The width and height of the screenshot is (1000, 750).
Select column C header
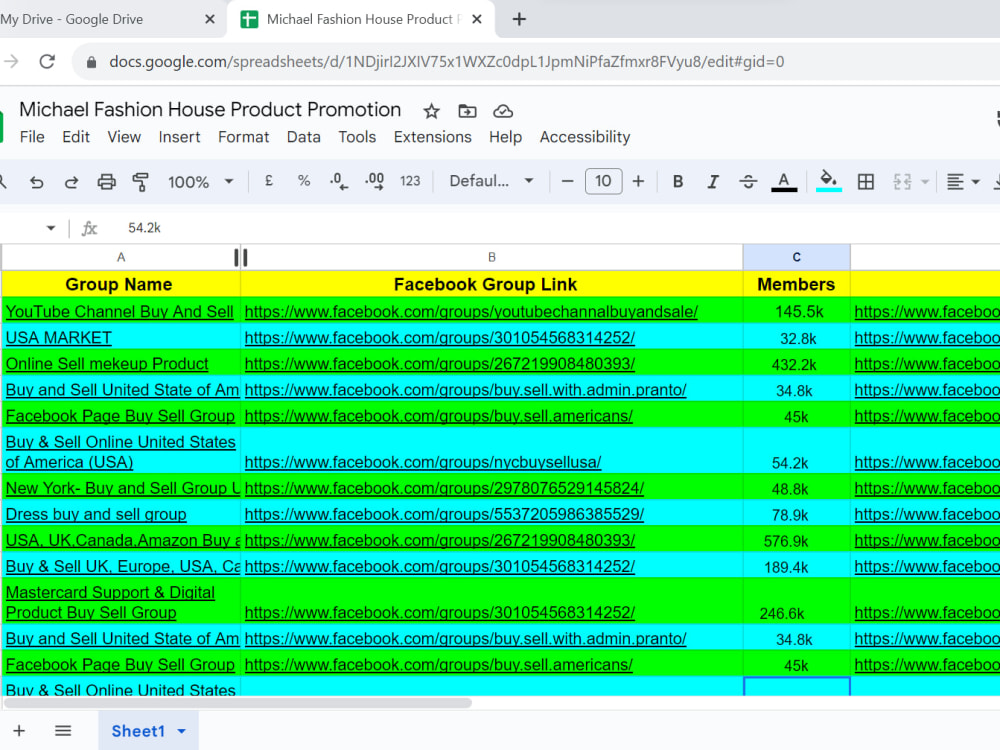(797, 257)
